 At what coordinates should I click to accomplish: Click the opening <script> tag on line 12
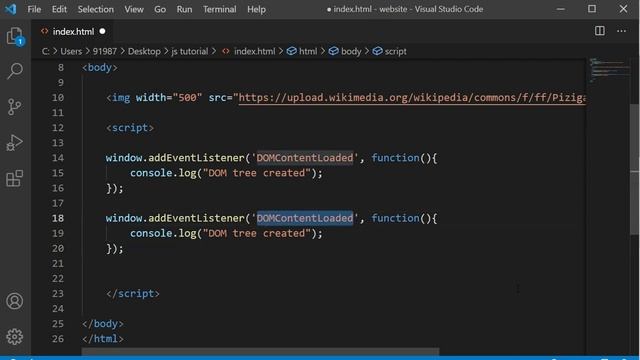tap(130, 128)
